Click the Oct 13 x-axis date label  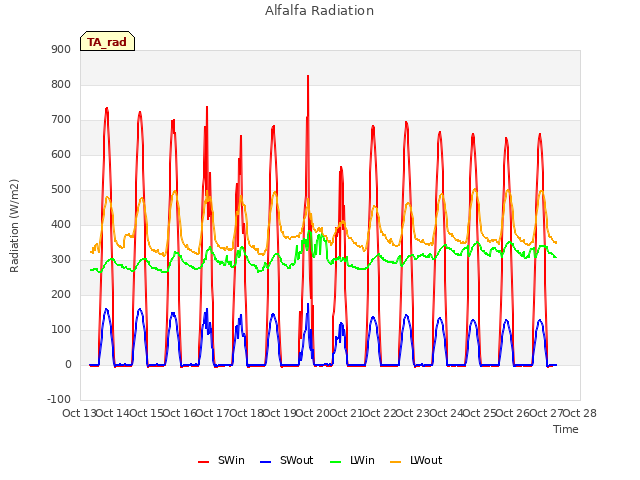coord(80,413)
